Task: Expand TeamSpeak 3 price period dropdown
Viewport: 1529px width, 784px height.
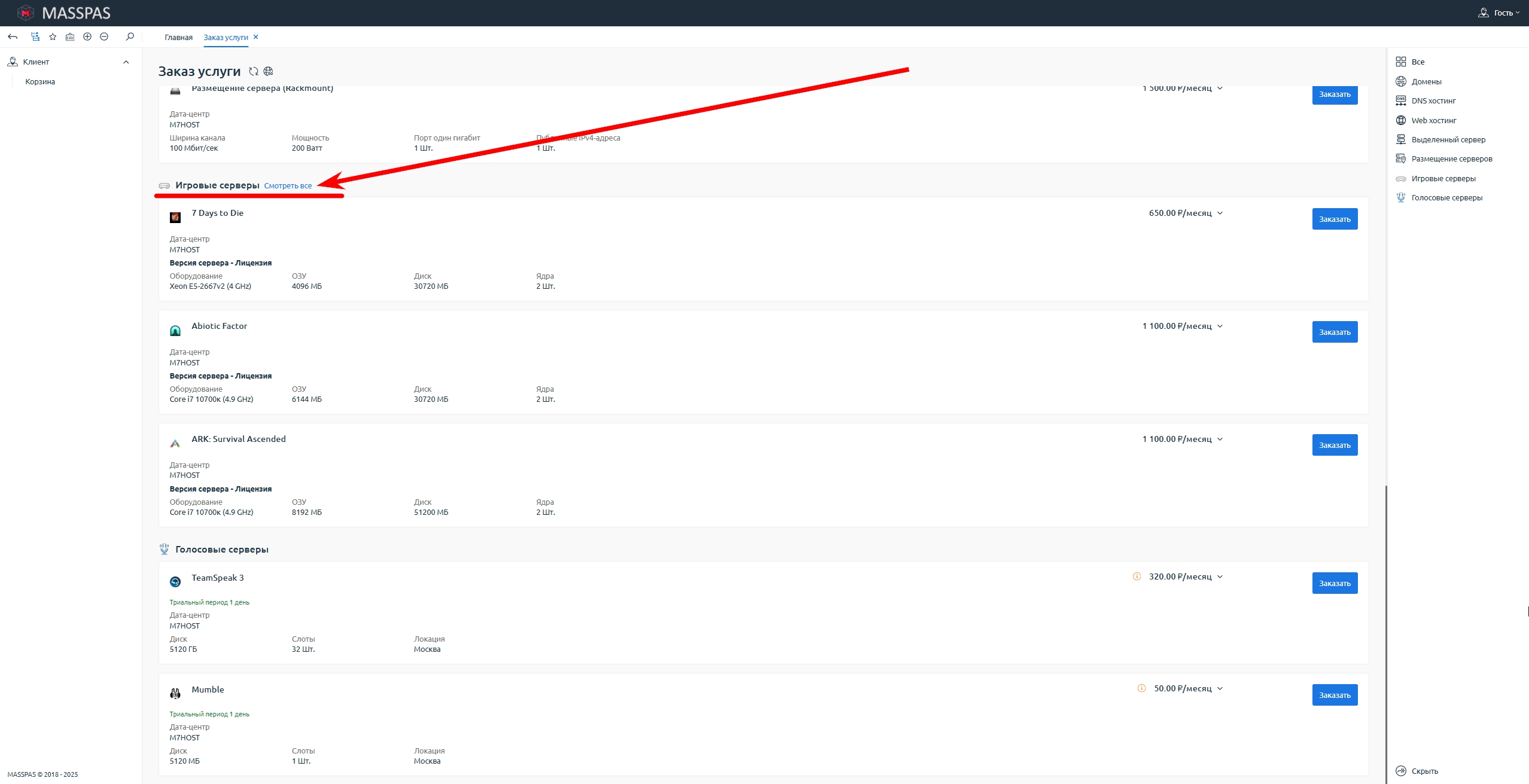Action: (1220, 576)
